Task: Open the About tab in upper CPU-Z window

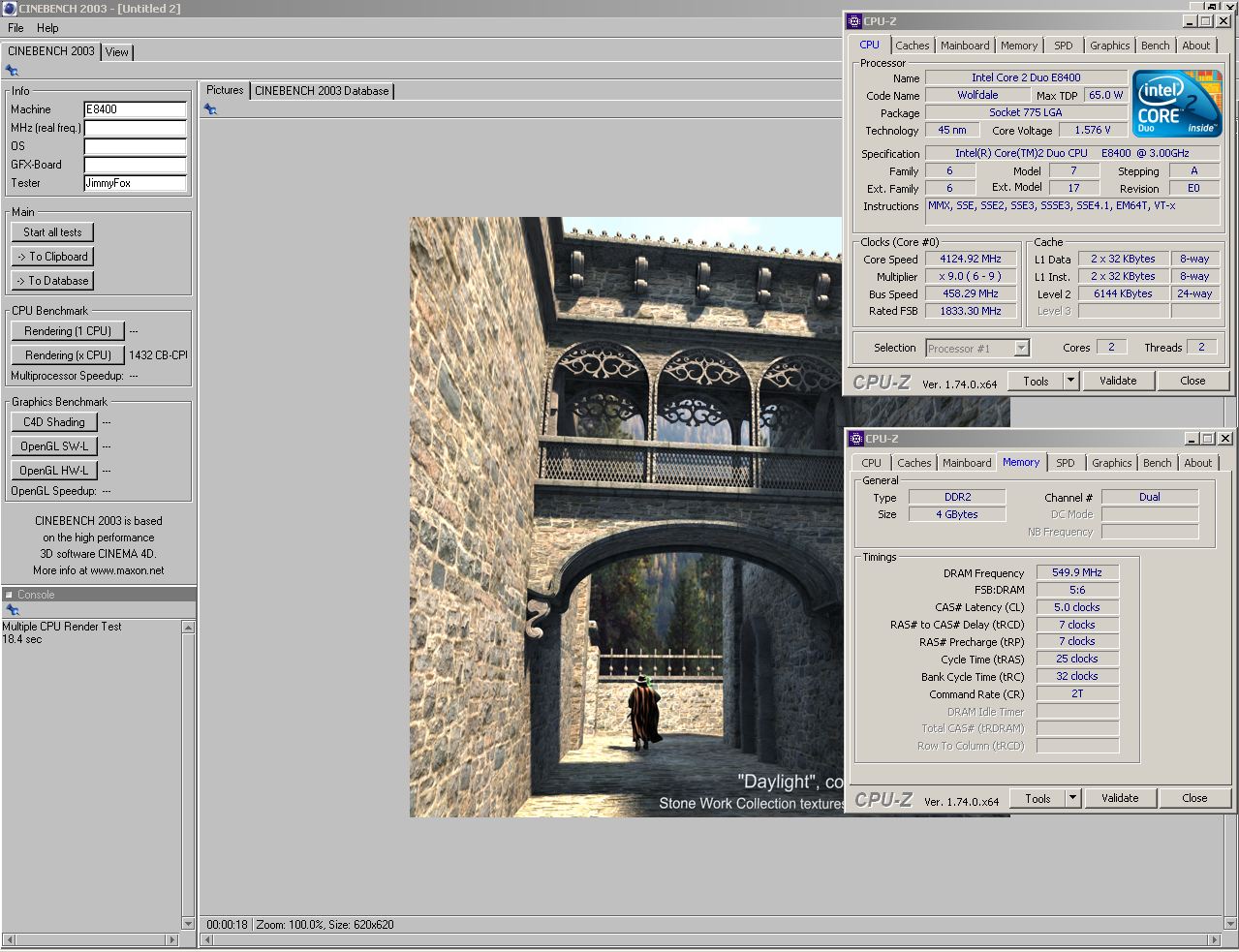Action: point(1196,46)
